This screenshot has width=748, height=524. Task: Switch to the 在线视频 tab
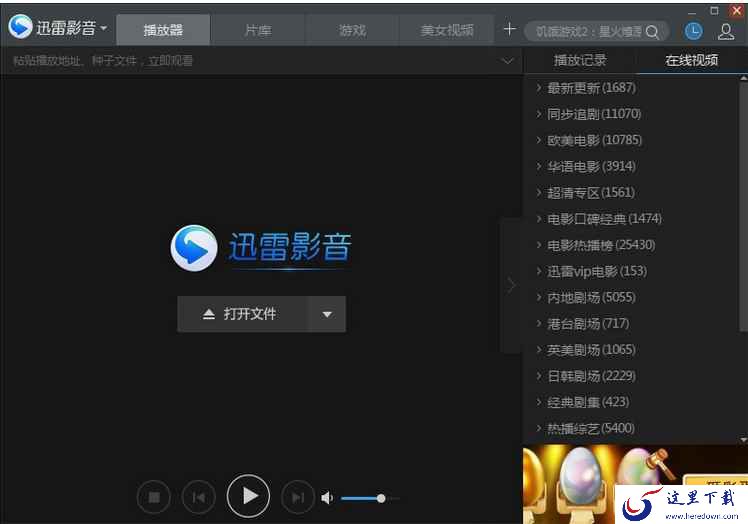pos(692,60)
